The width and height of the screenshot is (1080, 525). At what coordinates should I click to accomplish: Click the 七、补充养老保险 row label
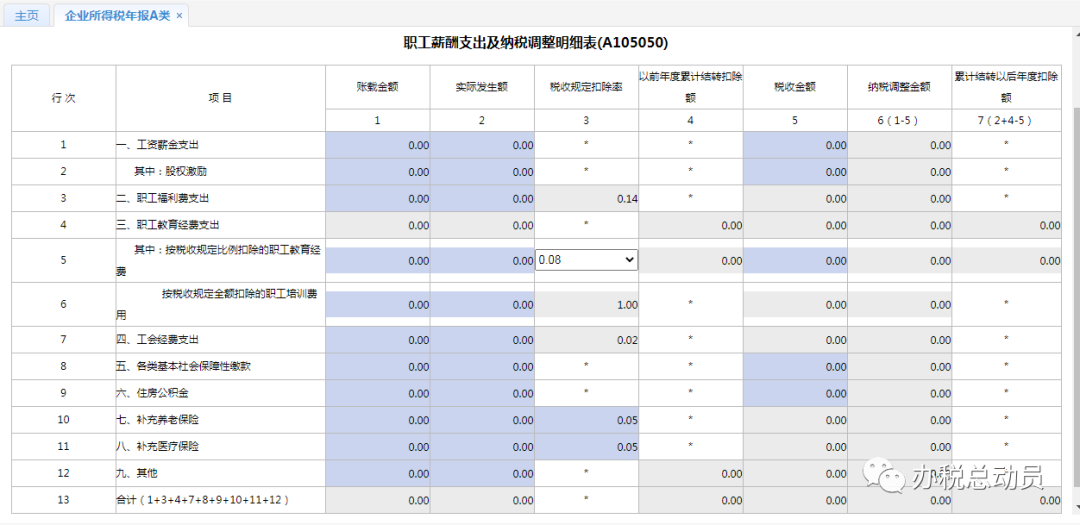(158, 420)
